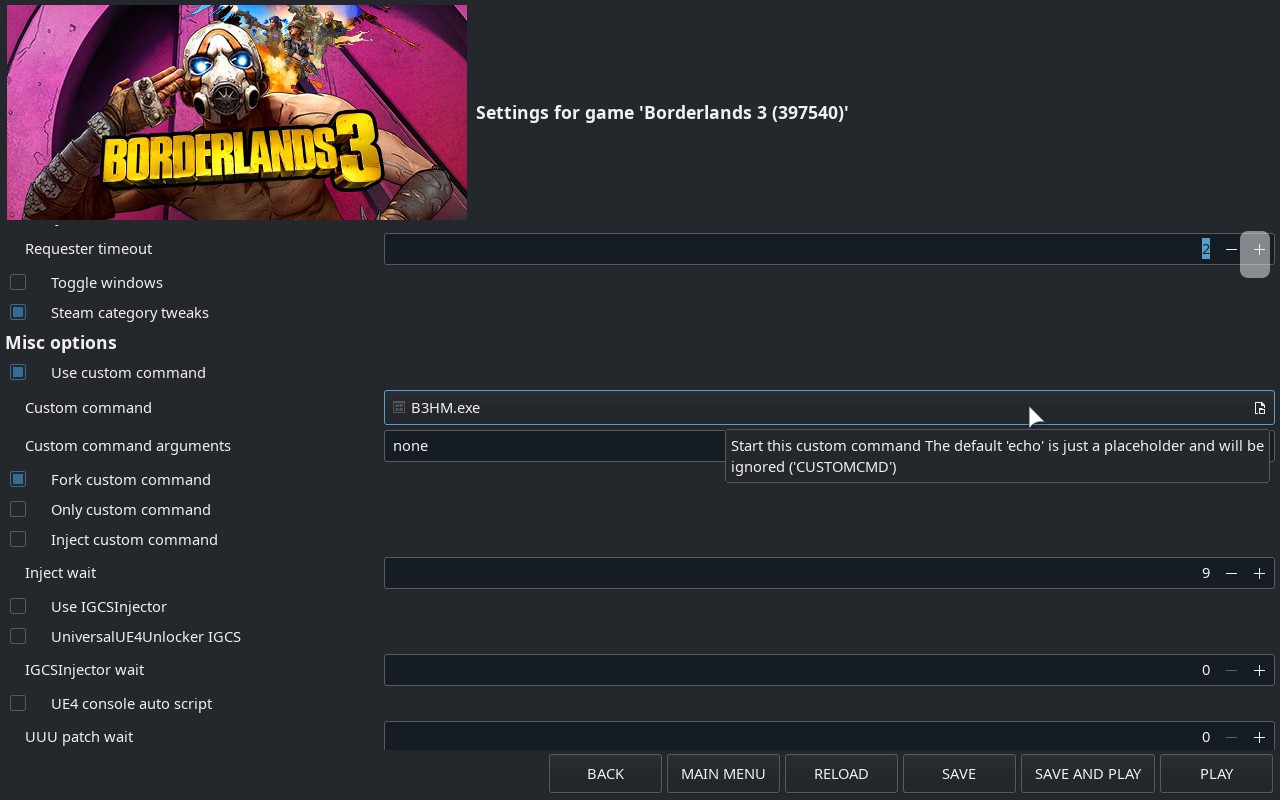
Task: Enable UE4 console auto script
Action: pos(18,703)
